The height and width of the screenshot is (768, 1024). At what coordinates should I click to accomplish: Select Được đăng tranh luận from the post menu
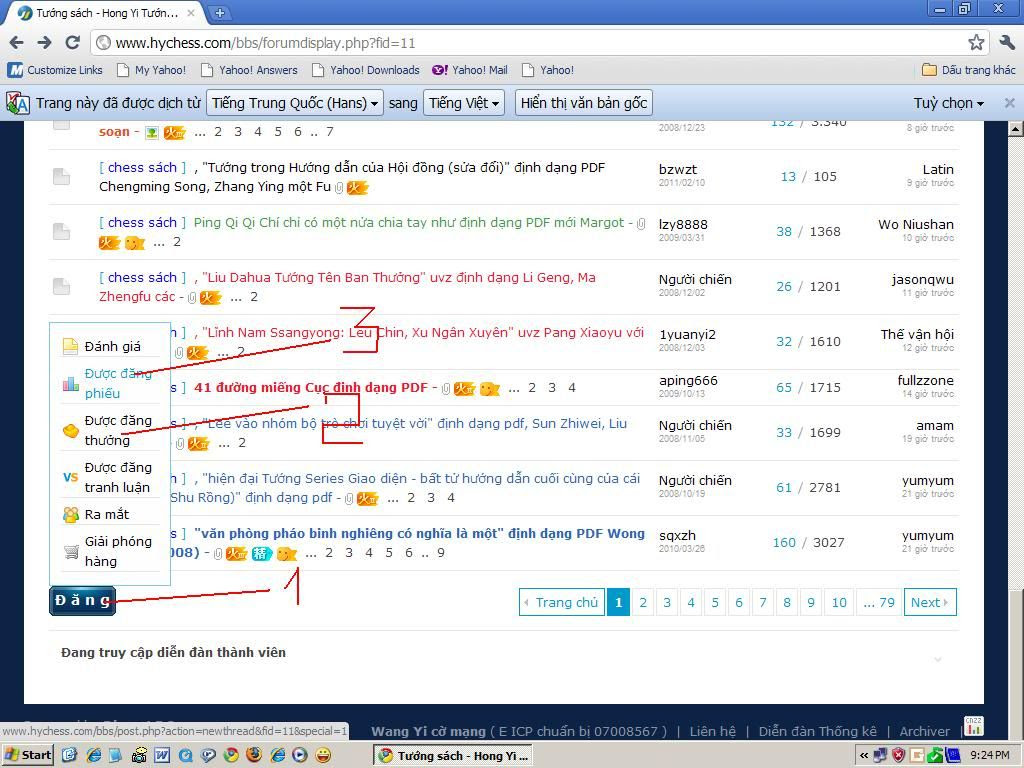[110, 477]
